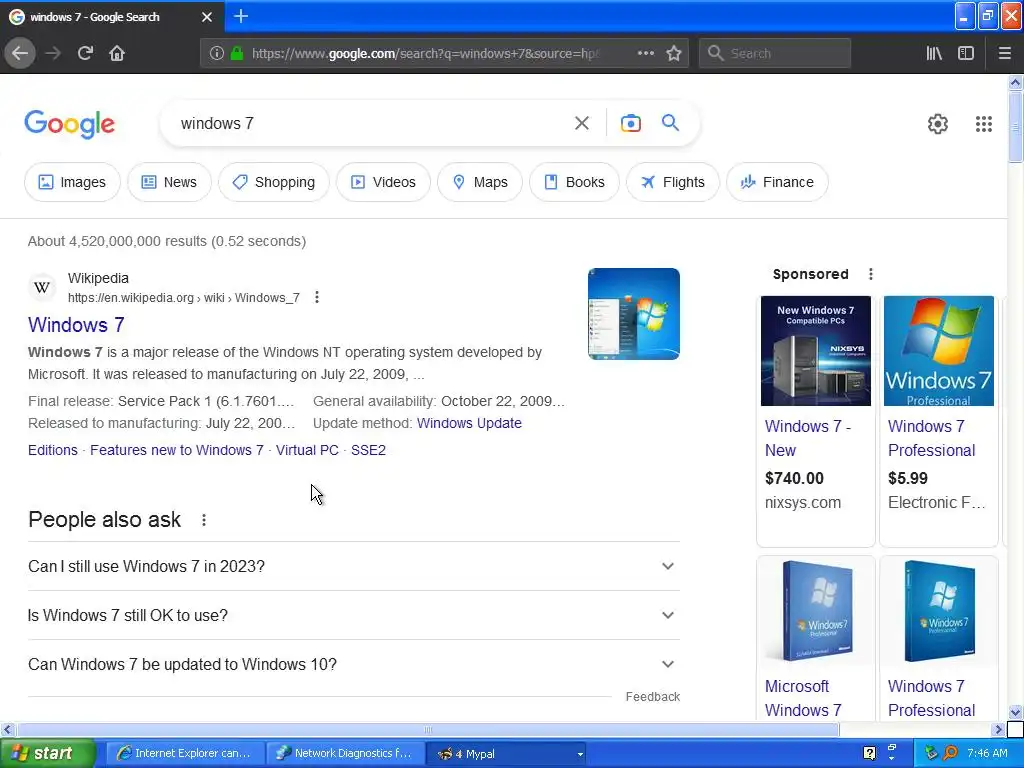This screenshot has height=768, width=1024.
Task: Open the SSE2 sitelink
Action: pyautogui.click(x=368, y=450)
